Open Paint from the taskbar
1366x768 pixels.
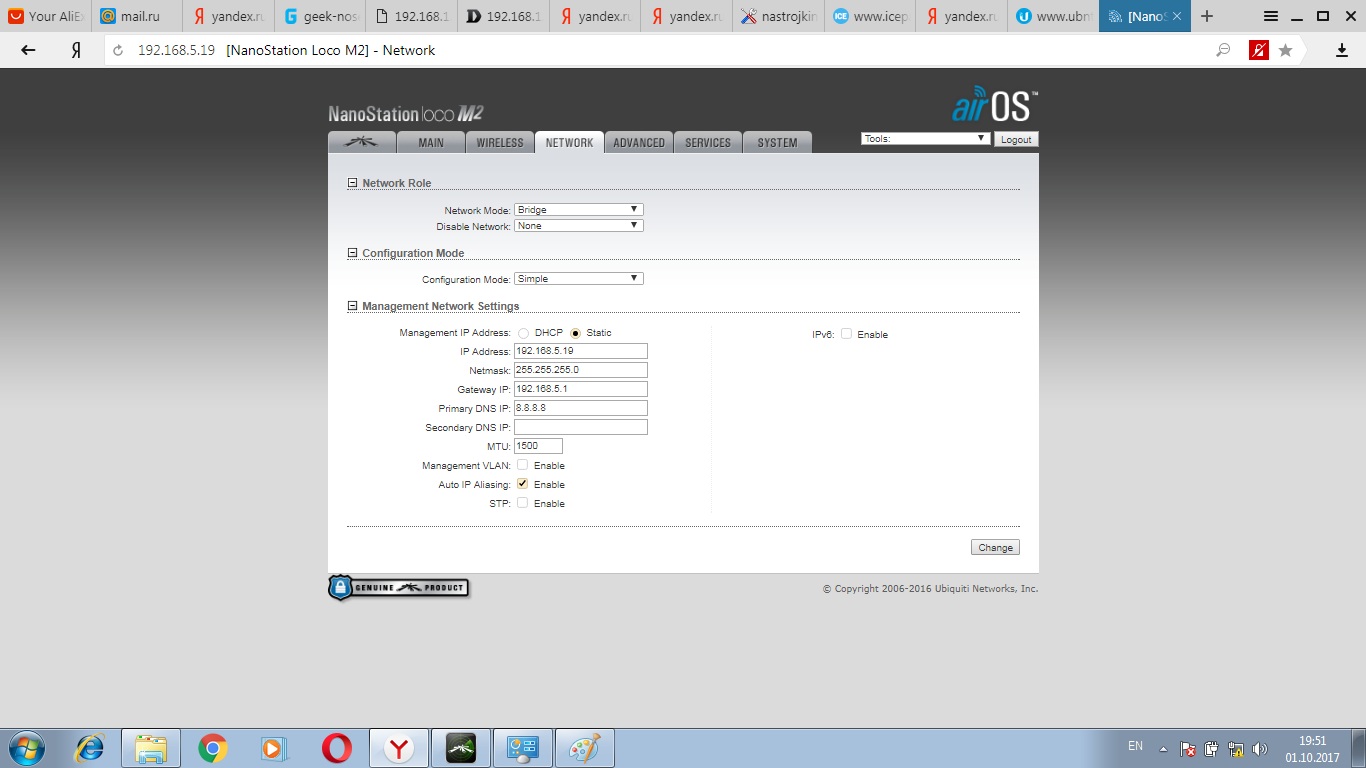click(585, 748)
